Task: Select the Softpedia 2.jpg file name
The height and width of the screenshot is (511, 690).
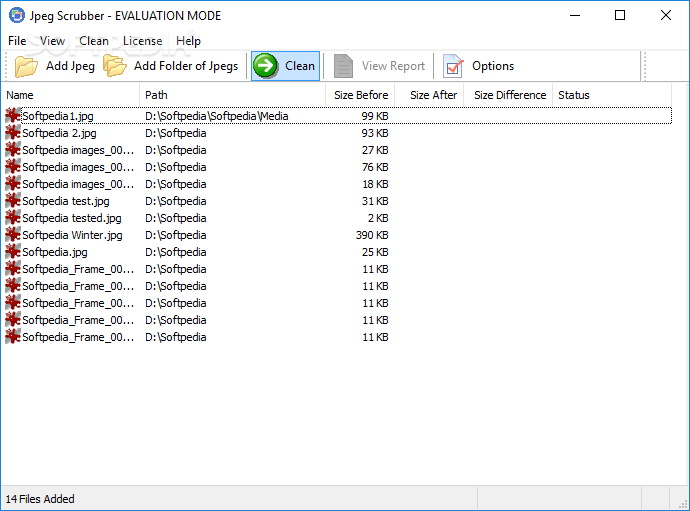Action: pyautogui.click(x=59, y=133)
